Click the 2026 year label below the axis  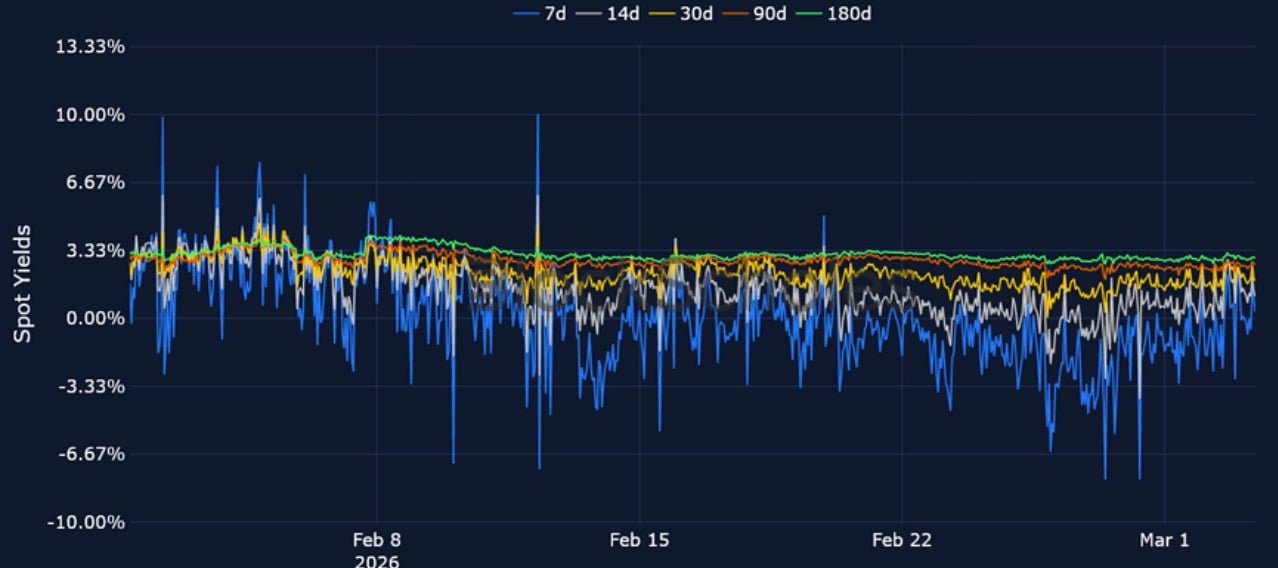[x=376, y=561]
